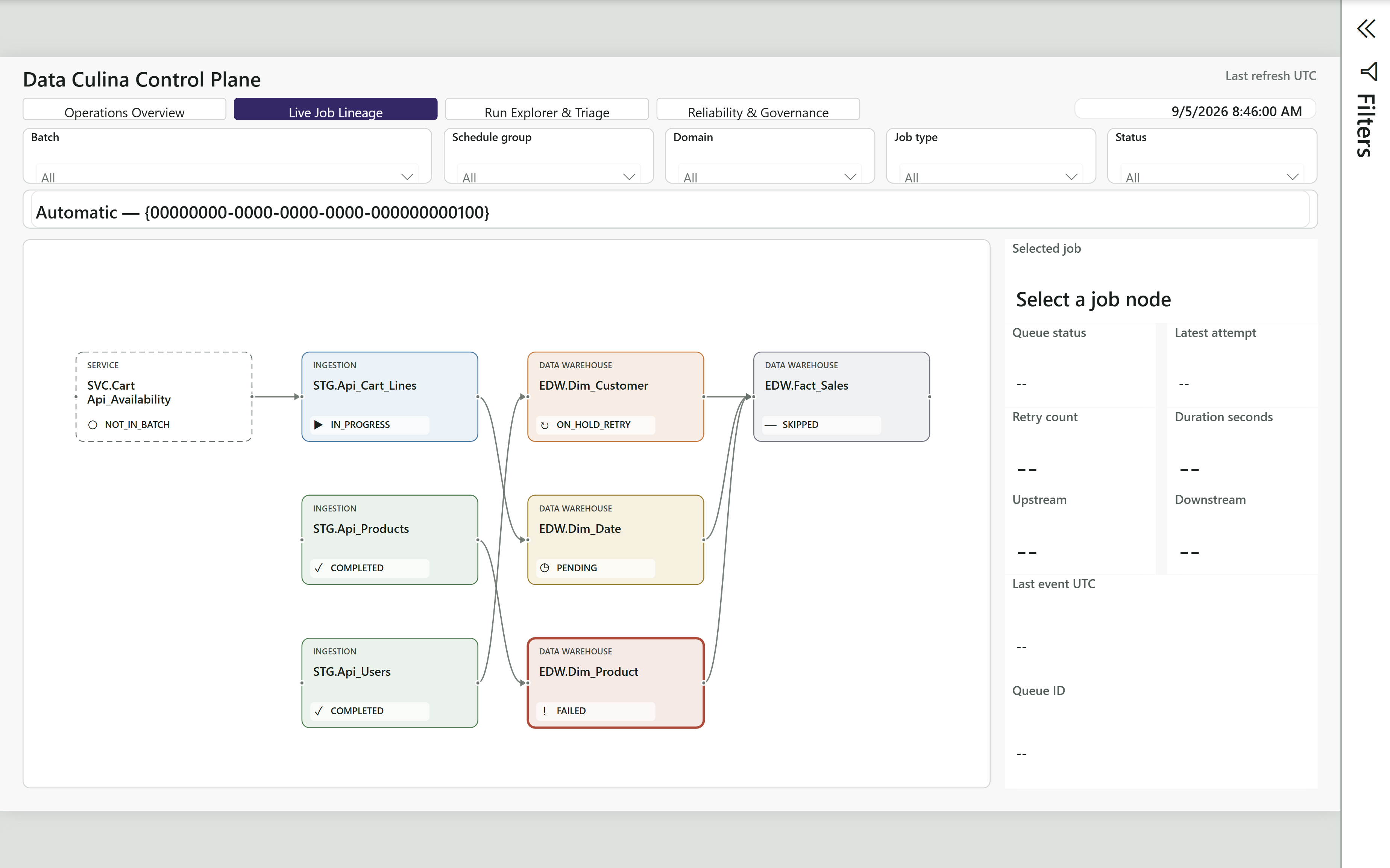Click the exclamation icon beside FAILED
This screenshot has width=1390, height=868.
(x=545, y=711)
